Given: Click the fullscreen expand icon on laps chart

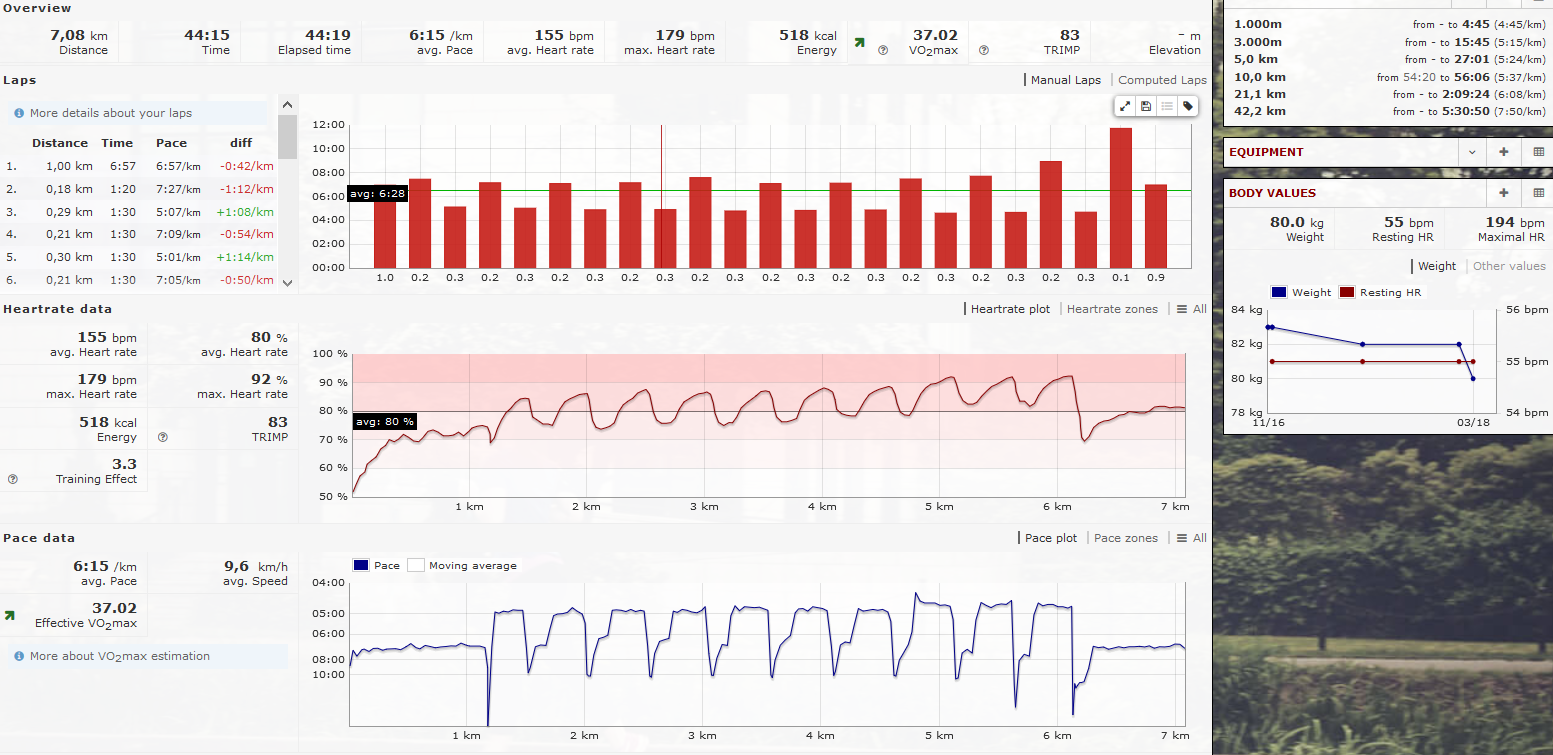Looking at the screenshot, I should (1125, 106).
